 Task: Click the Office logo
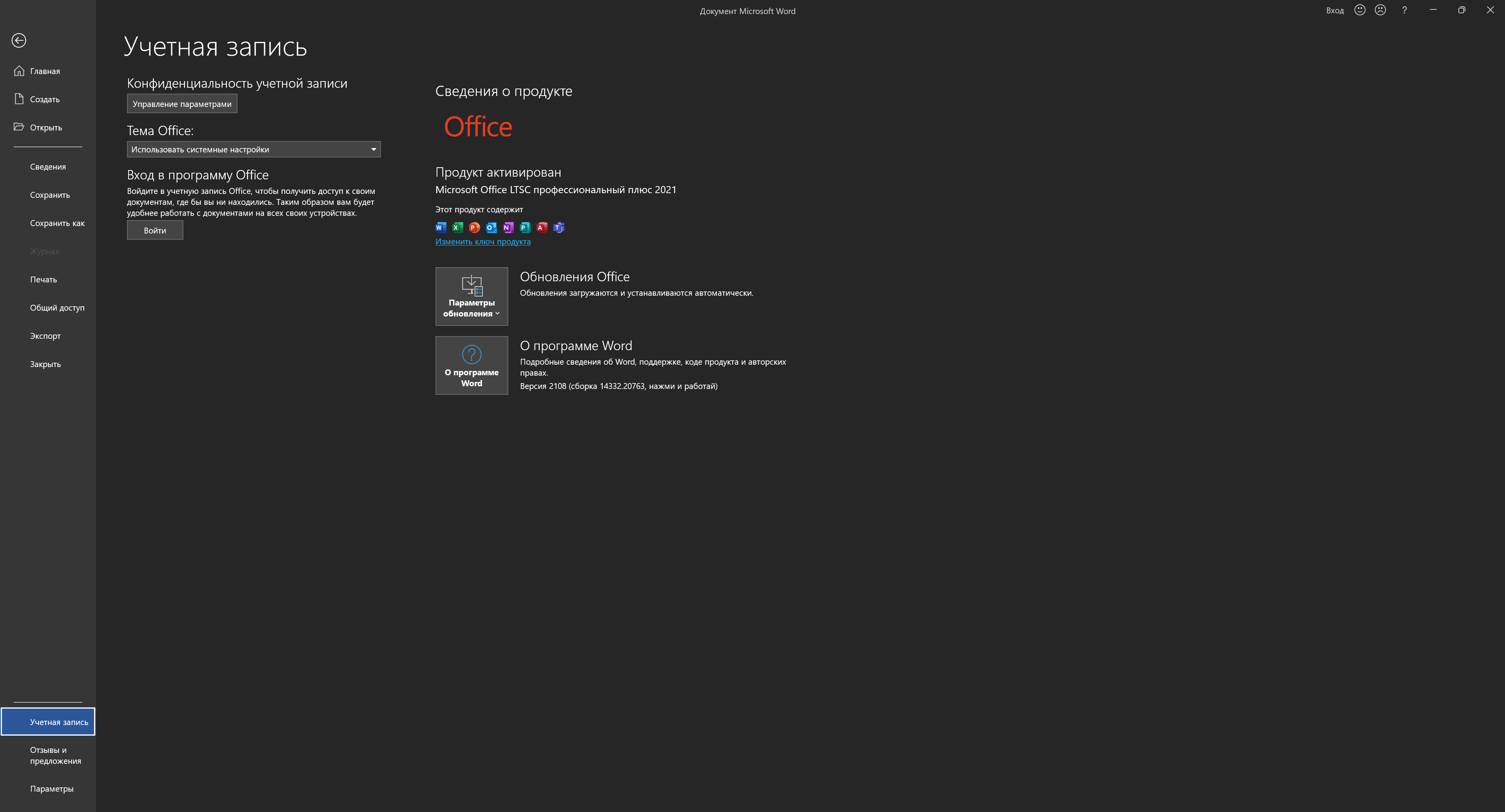[x=478, y=127]
